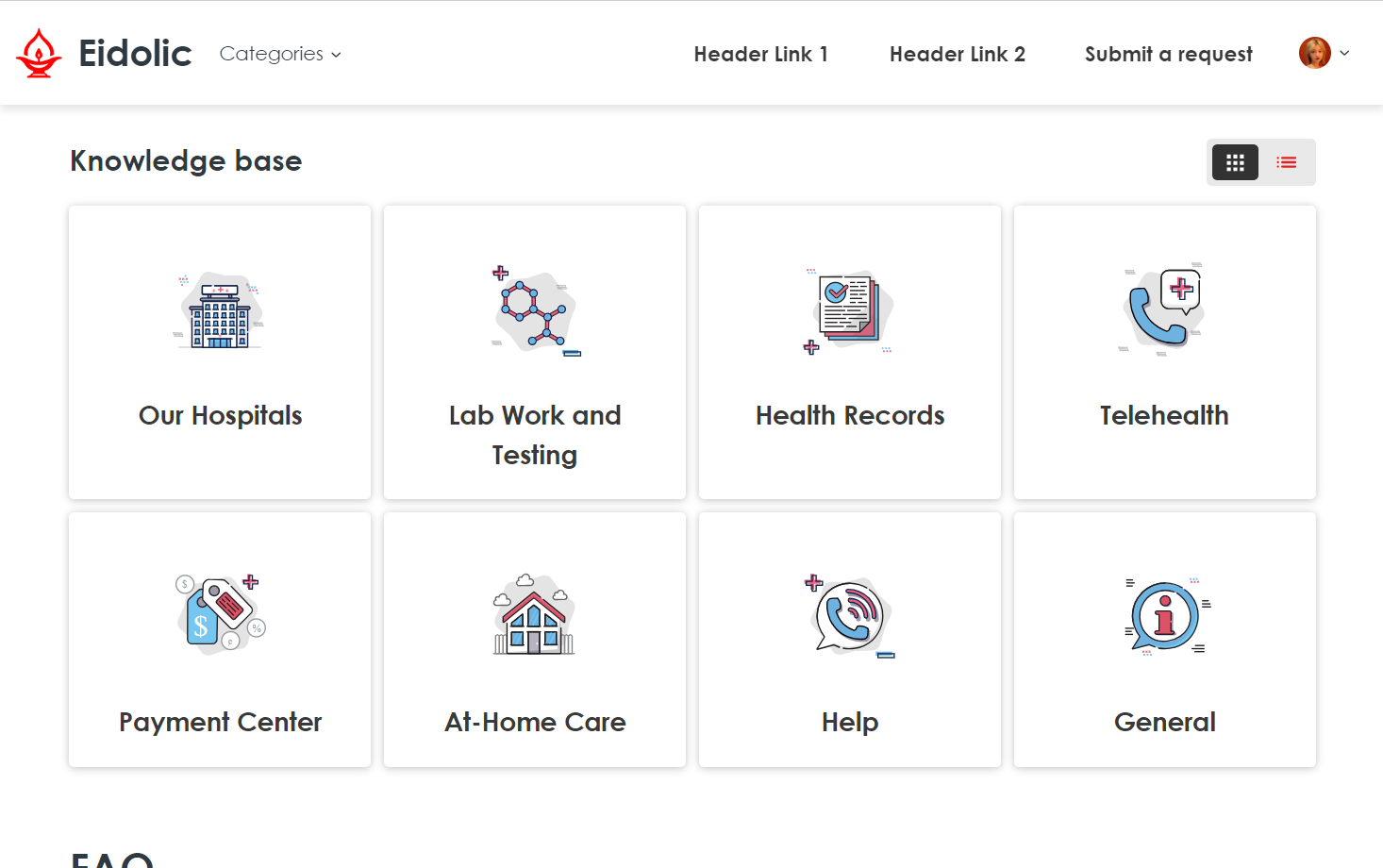Image resolution: width=1383 pixels, height=868 pixels.
Task: Click the General info icon
Action: coord(1165,616)
